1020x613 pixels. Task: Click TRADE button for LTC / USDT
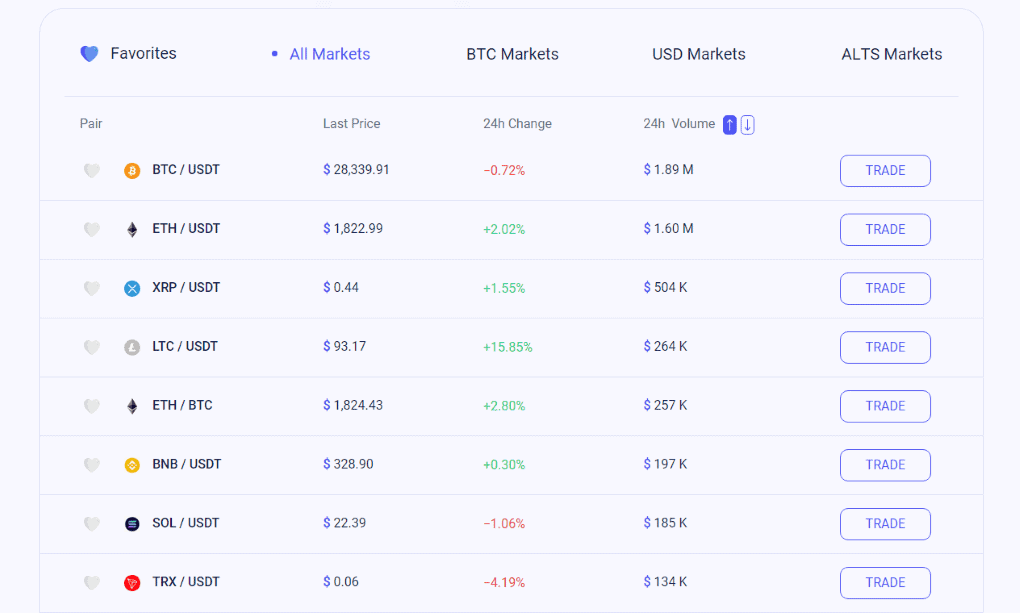885,347
